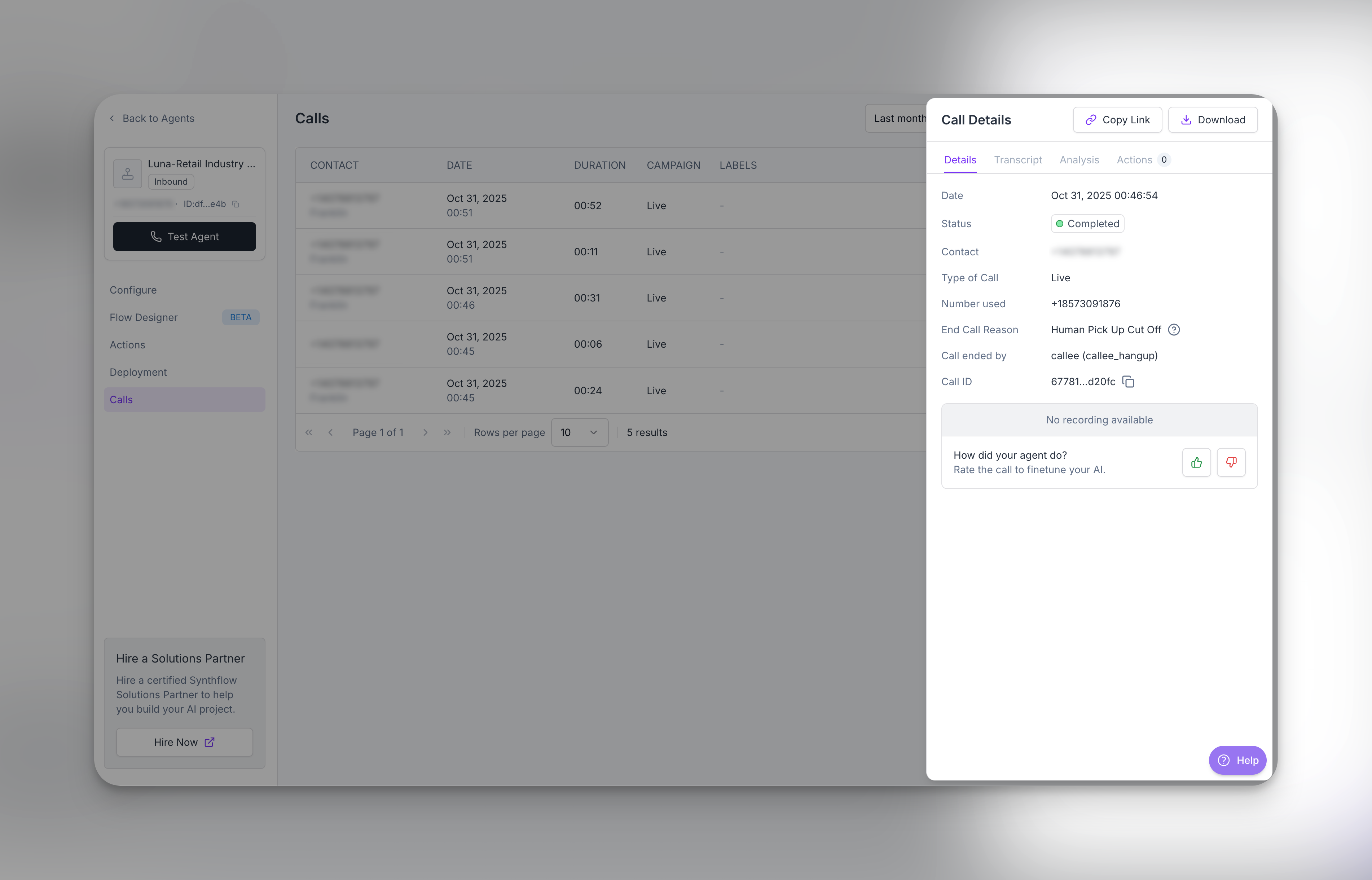Rate the call with thumbs up
The height and width of the screenshot is (880, 1372).
click(x=1196, y=462)
